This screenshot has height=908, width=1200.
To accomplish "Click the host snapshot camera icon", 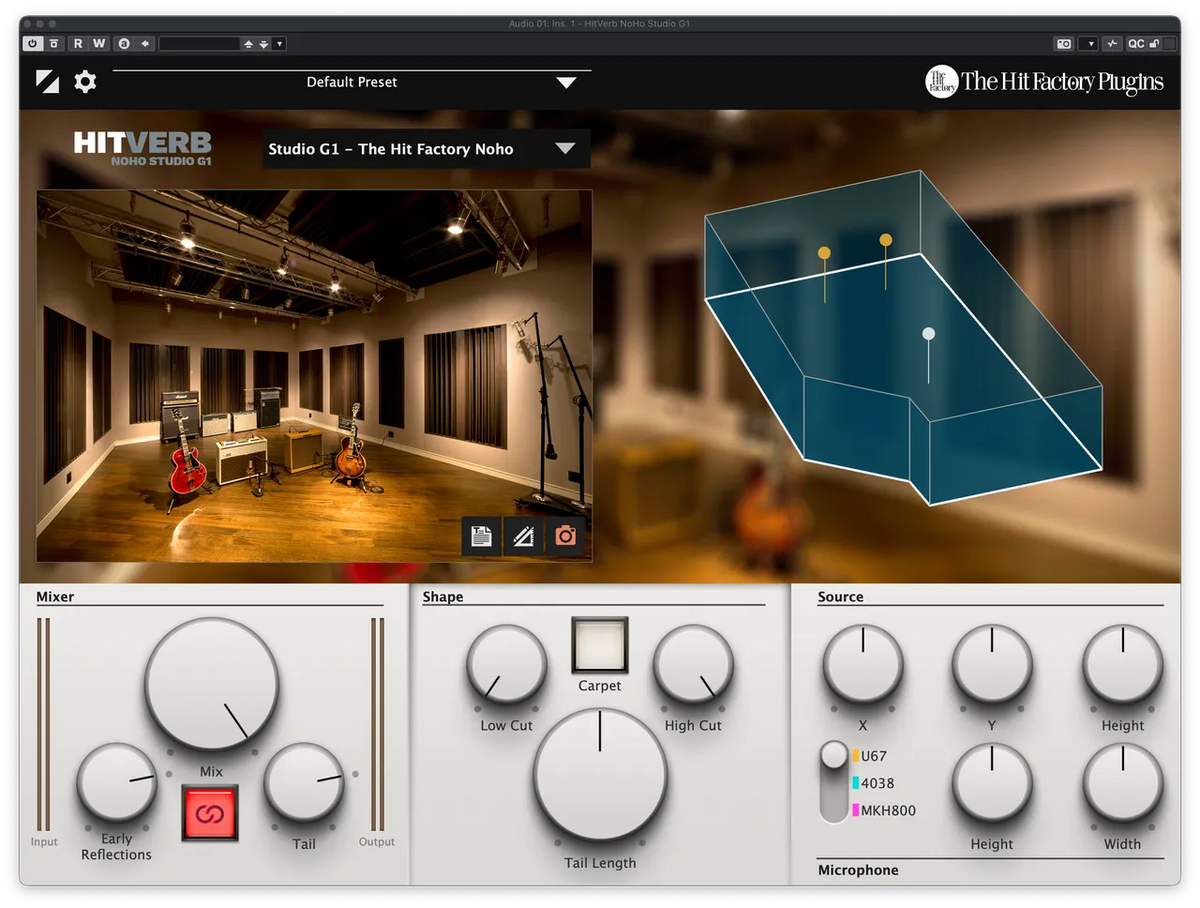I will [1064, 43].
